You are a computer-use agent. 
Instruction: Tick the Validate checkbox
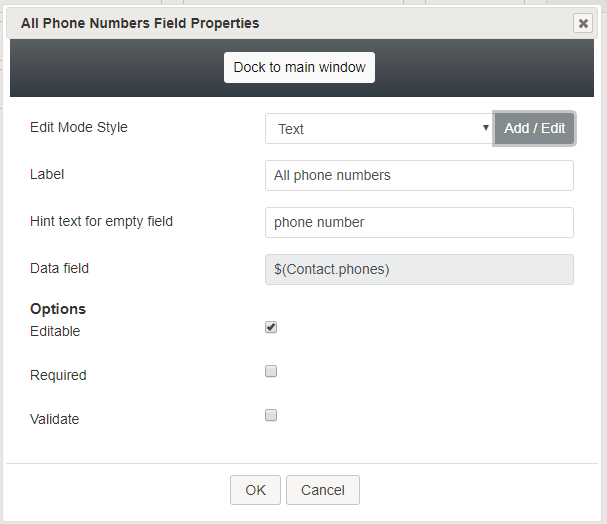(x=271, y=415)
